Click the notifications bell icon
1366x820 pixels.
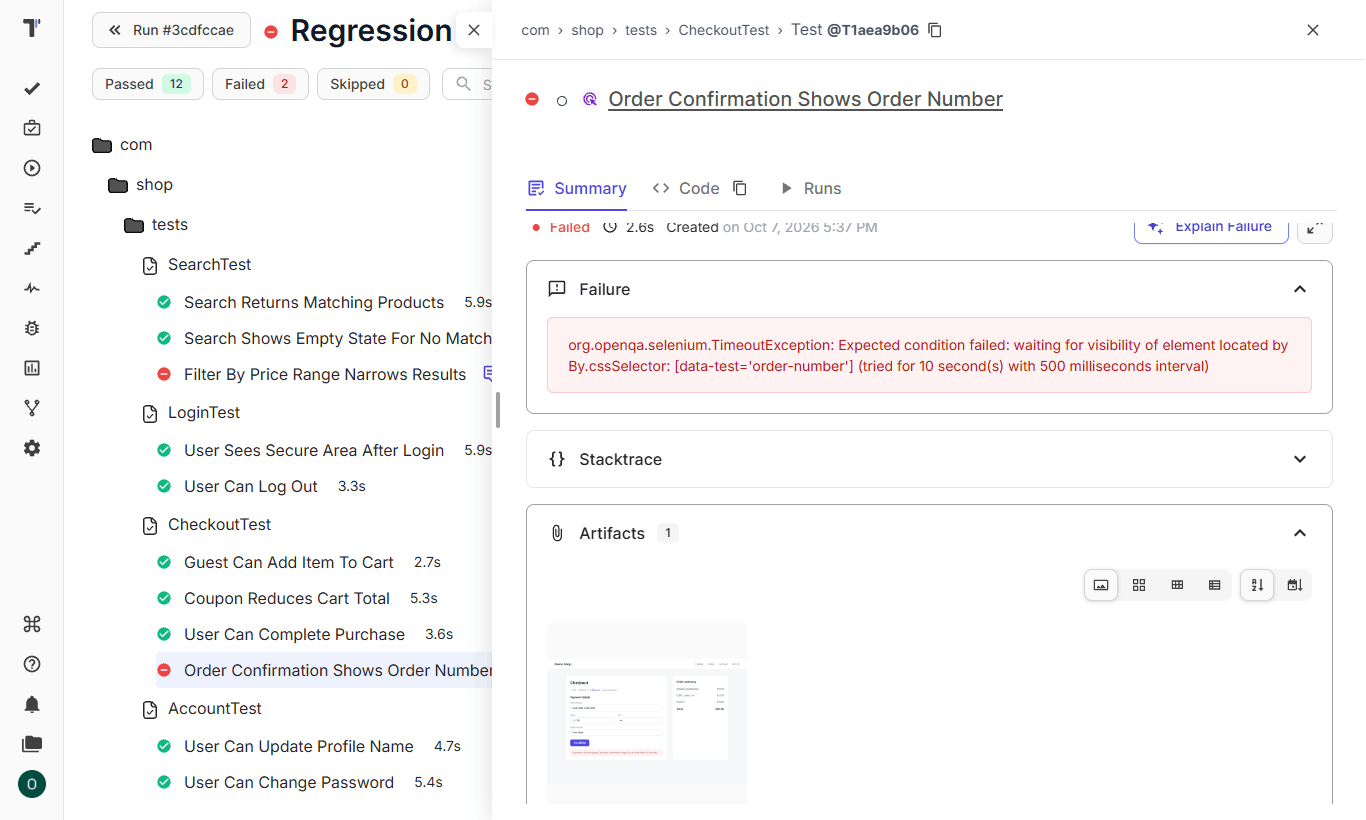click(32, 704)
